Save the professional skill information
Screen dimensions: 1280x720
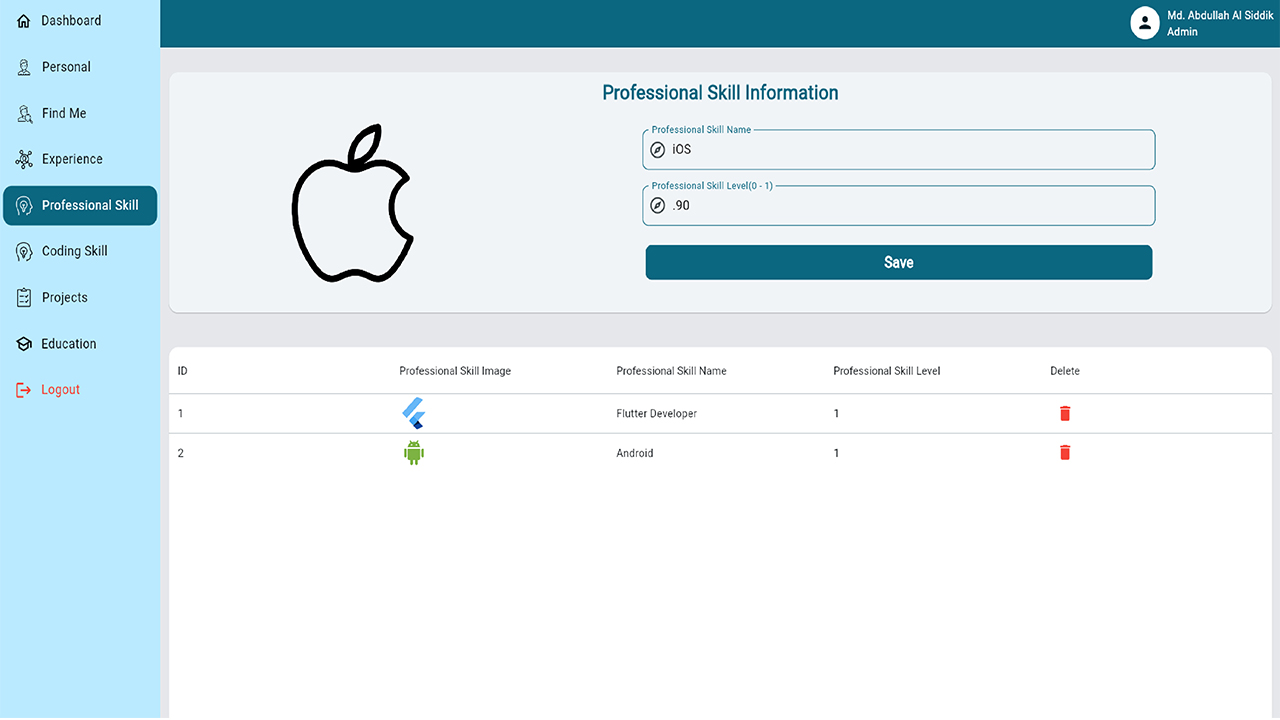899,262
